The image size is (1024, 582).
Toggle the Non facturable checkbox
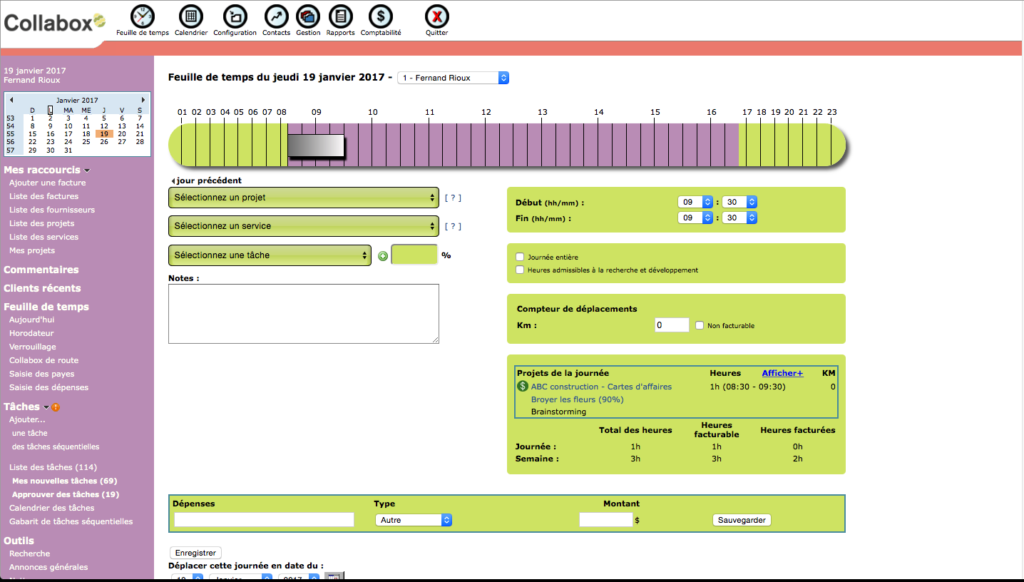(x=699, y=325)
